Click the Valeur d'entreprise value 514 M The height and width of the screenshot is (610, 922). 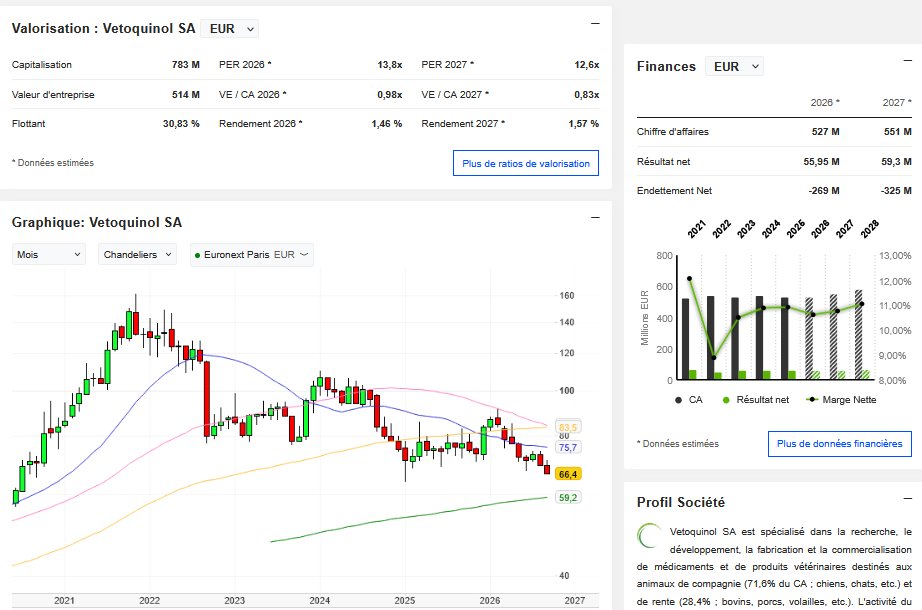pos(186,95)
